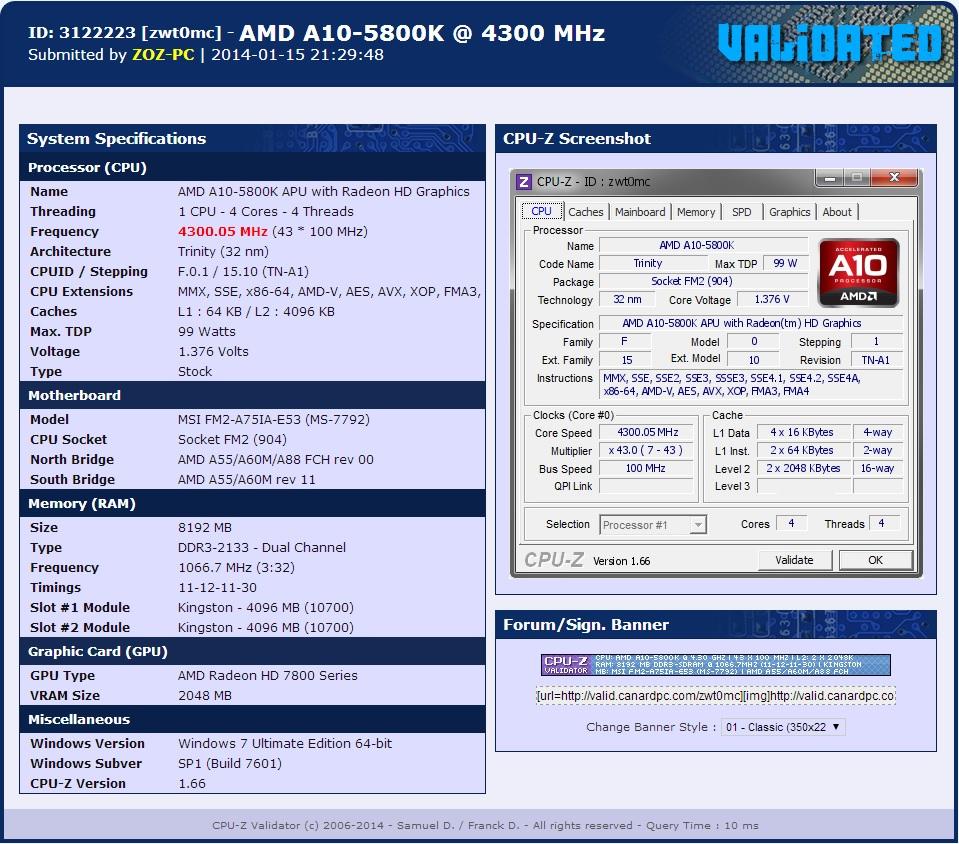
Task: Click the Graphic Card (GPU) section header
Action: pyautogui.click(x=253, y=652)
